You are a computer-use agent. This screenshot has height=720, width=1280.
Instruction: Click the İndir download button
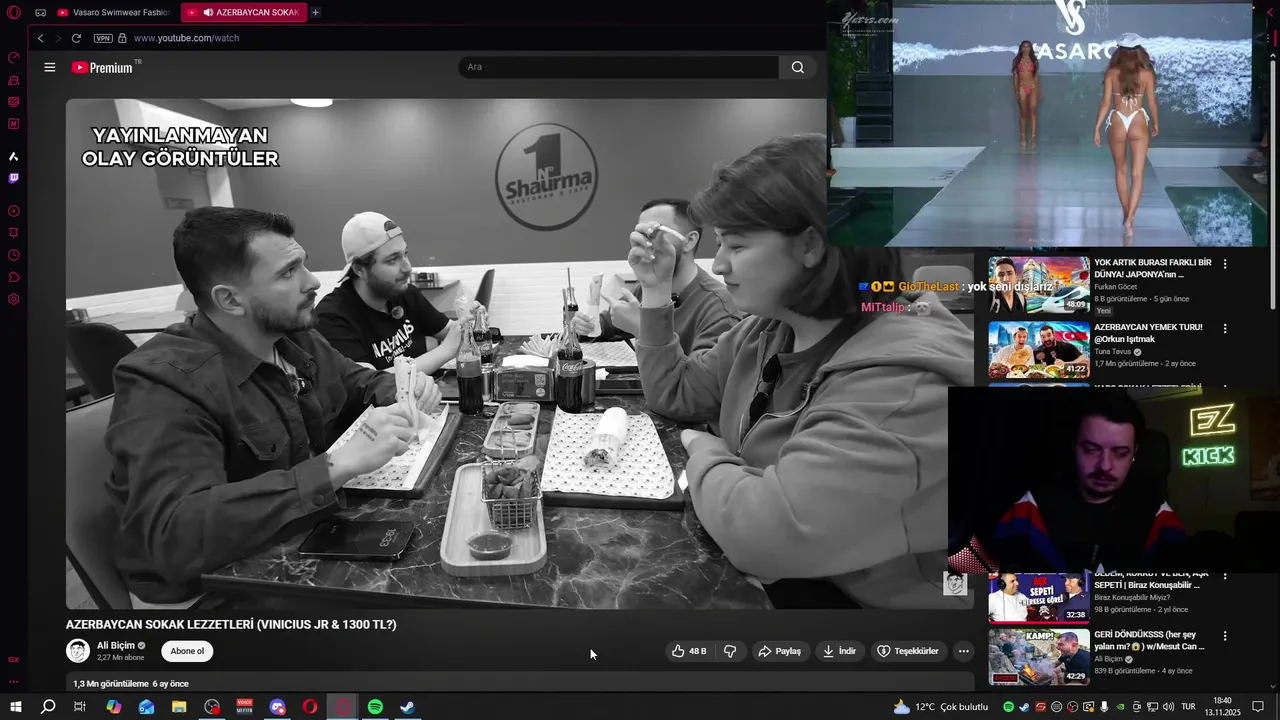[840, 651]
